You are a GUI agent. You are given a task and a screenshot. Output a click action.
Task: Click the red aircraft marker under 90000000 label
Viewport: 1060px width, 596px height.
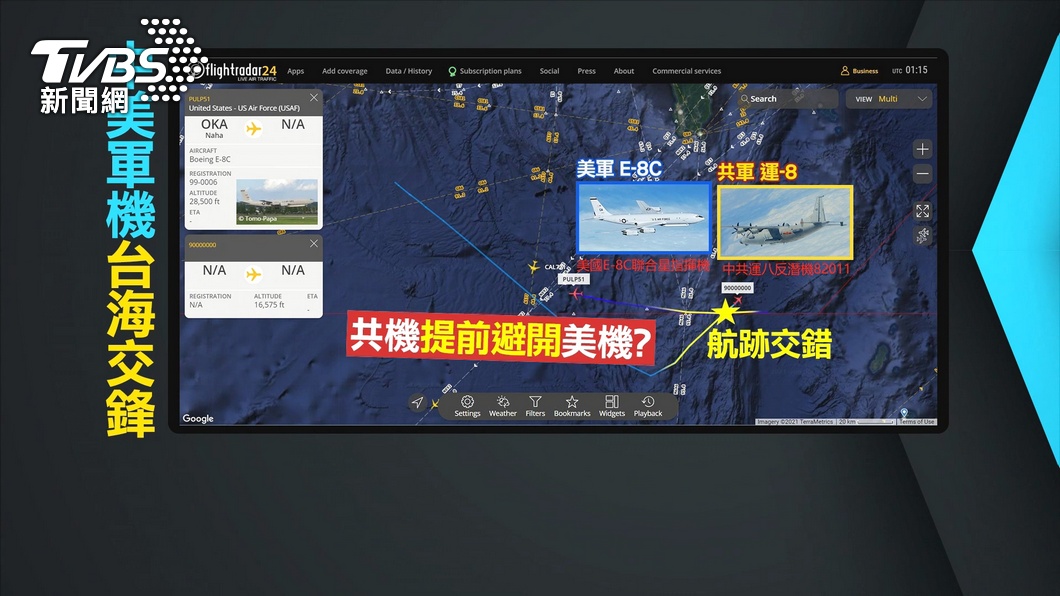(x=738, y=299)
